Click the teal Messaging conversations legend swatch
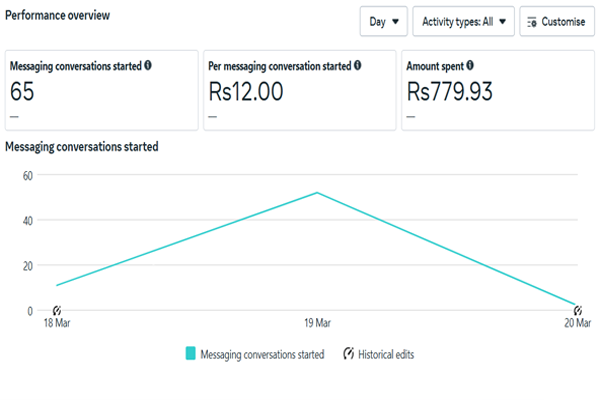Screen dimensions: 600x400 coord(190,353)
